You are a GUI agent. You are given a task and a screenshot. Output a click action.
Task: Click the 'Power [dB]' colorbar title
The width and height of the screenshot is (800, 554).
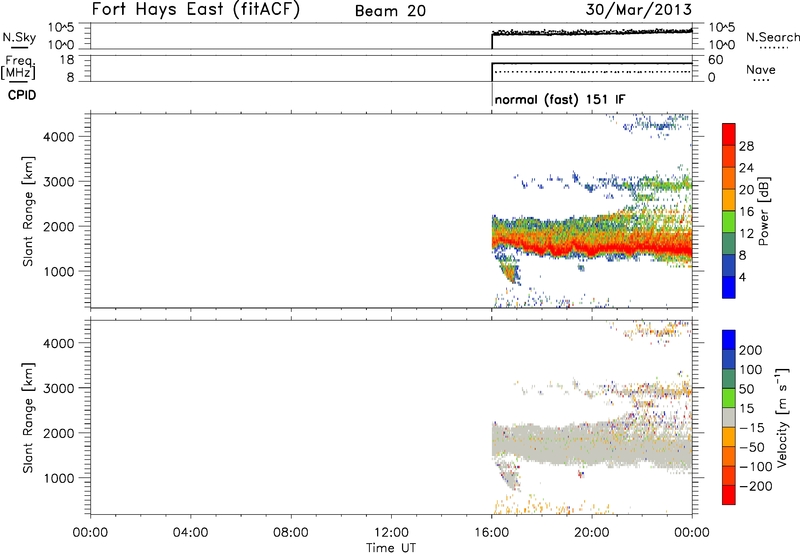(764, 211)
